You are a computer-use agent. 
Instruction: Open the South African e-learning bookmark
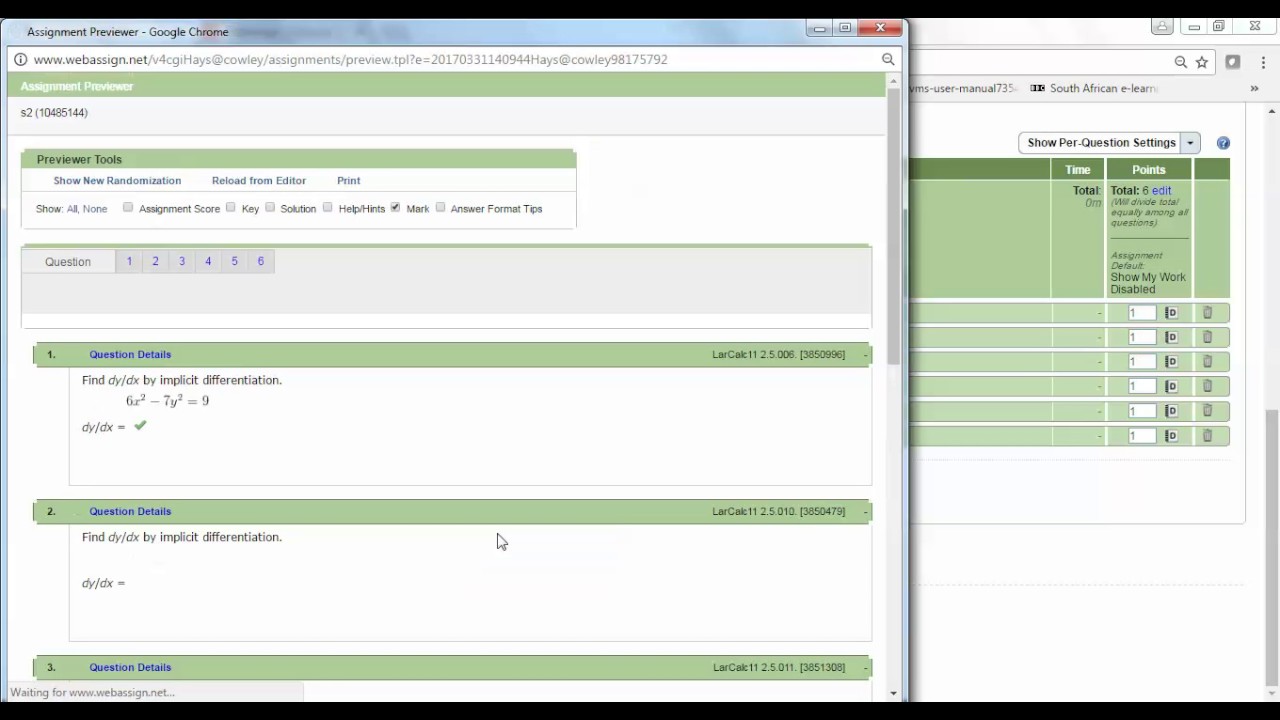[x=1094, y=88]
